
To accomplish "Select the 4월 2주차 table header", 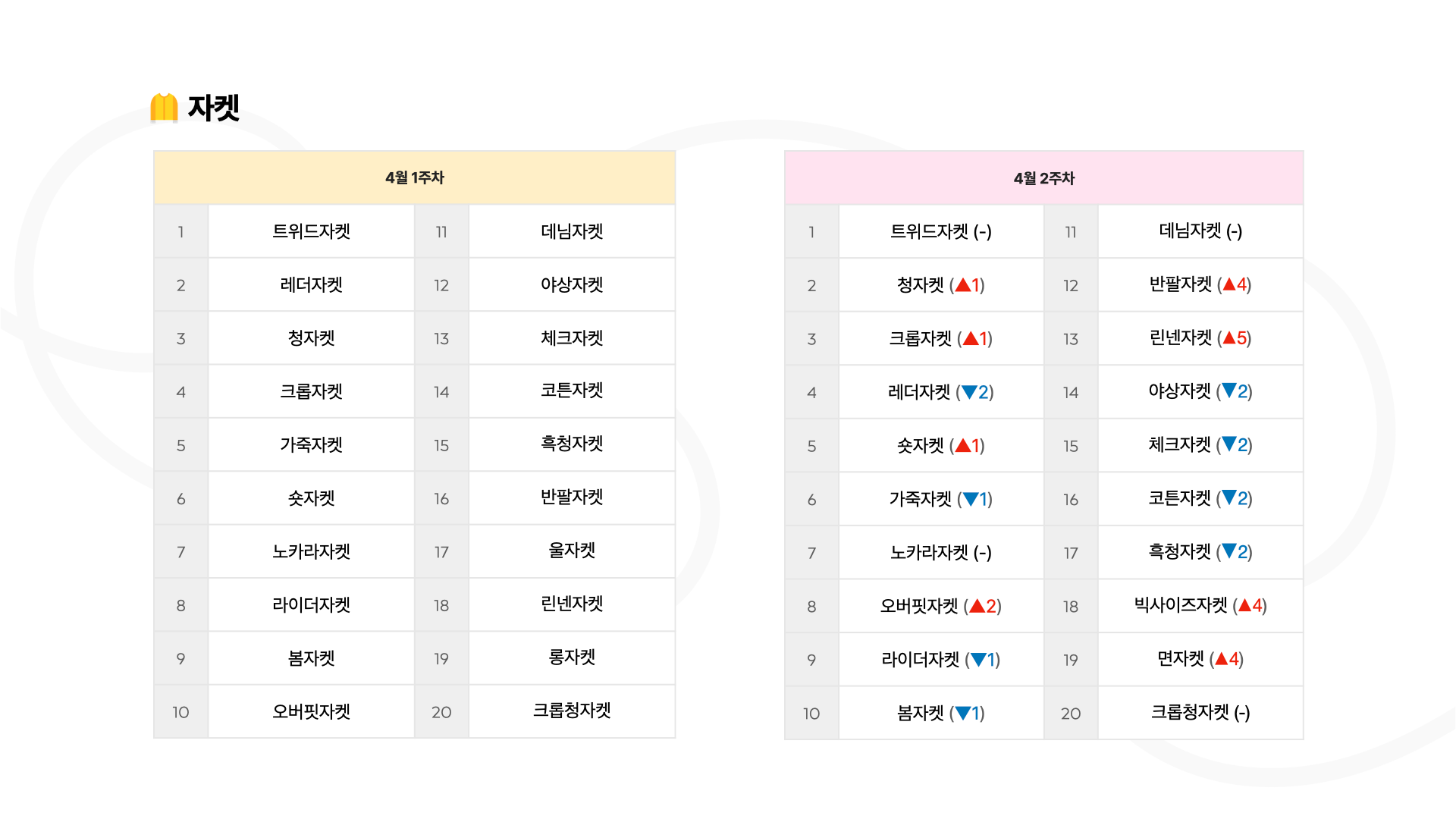I will [x=1044, y=178].
